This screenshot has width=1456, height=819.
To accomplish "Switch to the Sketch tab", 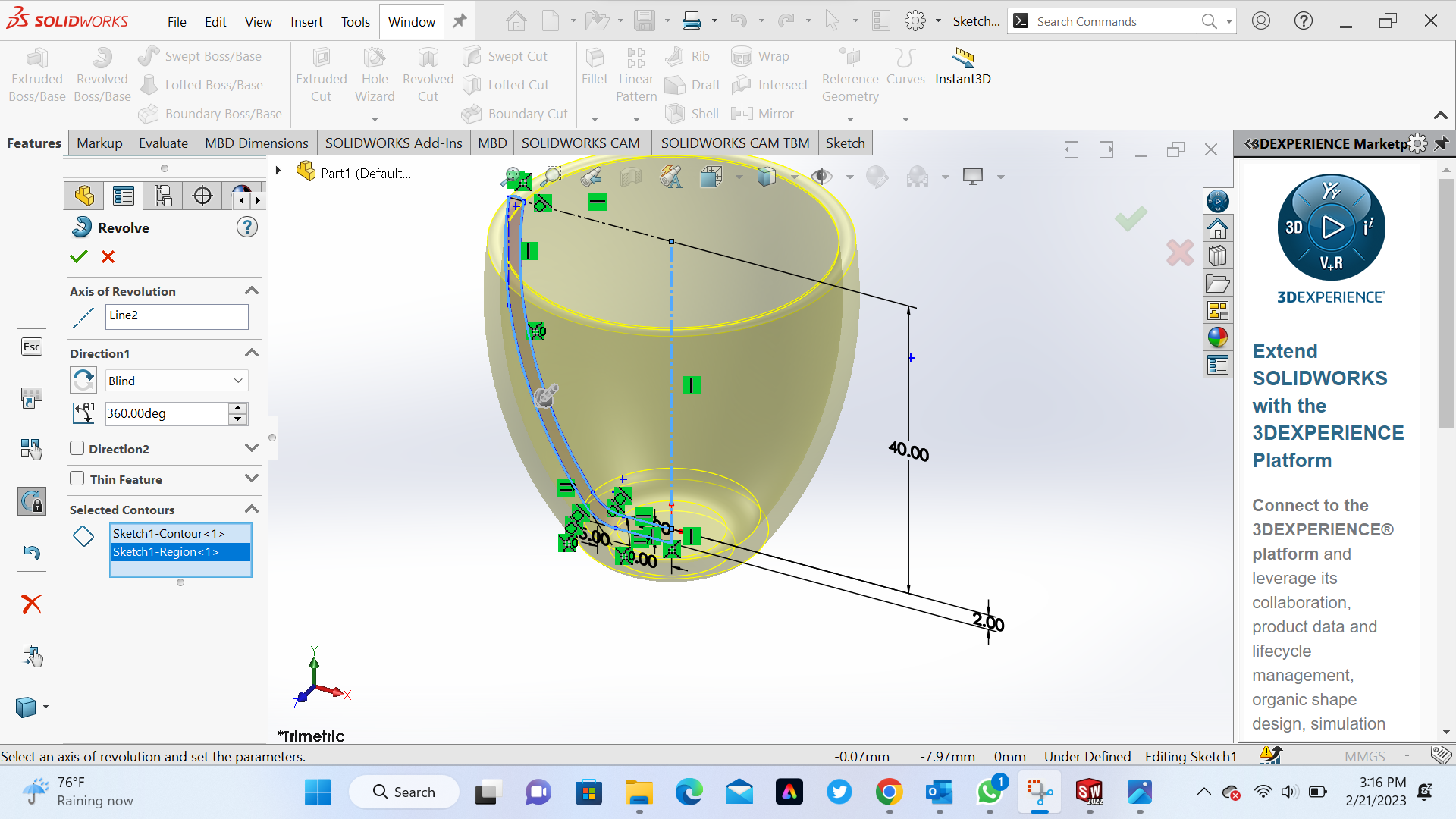I will 845,143.
